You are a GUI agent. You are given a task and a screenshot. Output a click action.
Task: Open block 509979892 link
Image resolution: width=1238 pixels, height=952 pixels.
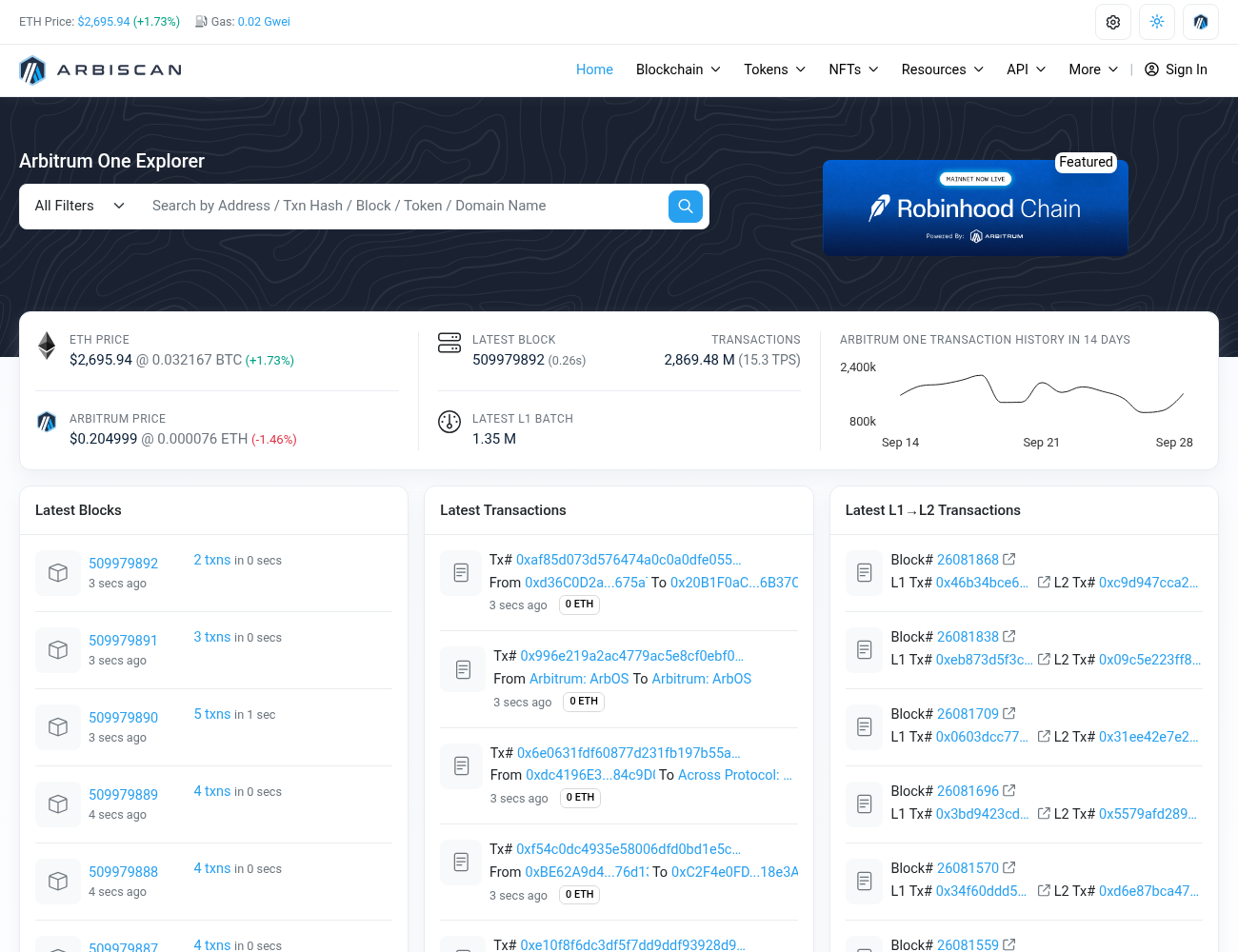(123, 564)
